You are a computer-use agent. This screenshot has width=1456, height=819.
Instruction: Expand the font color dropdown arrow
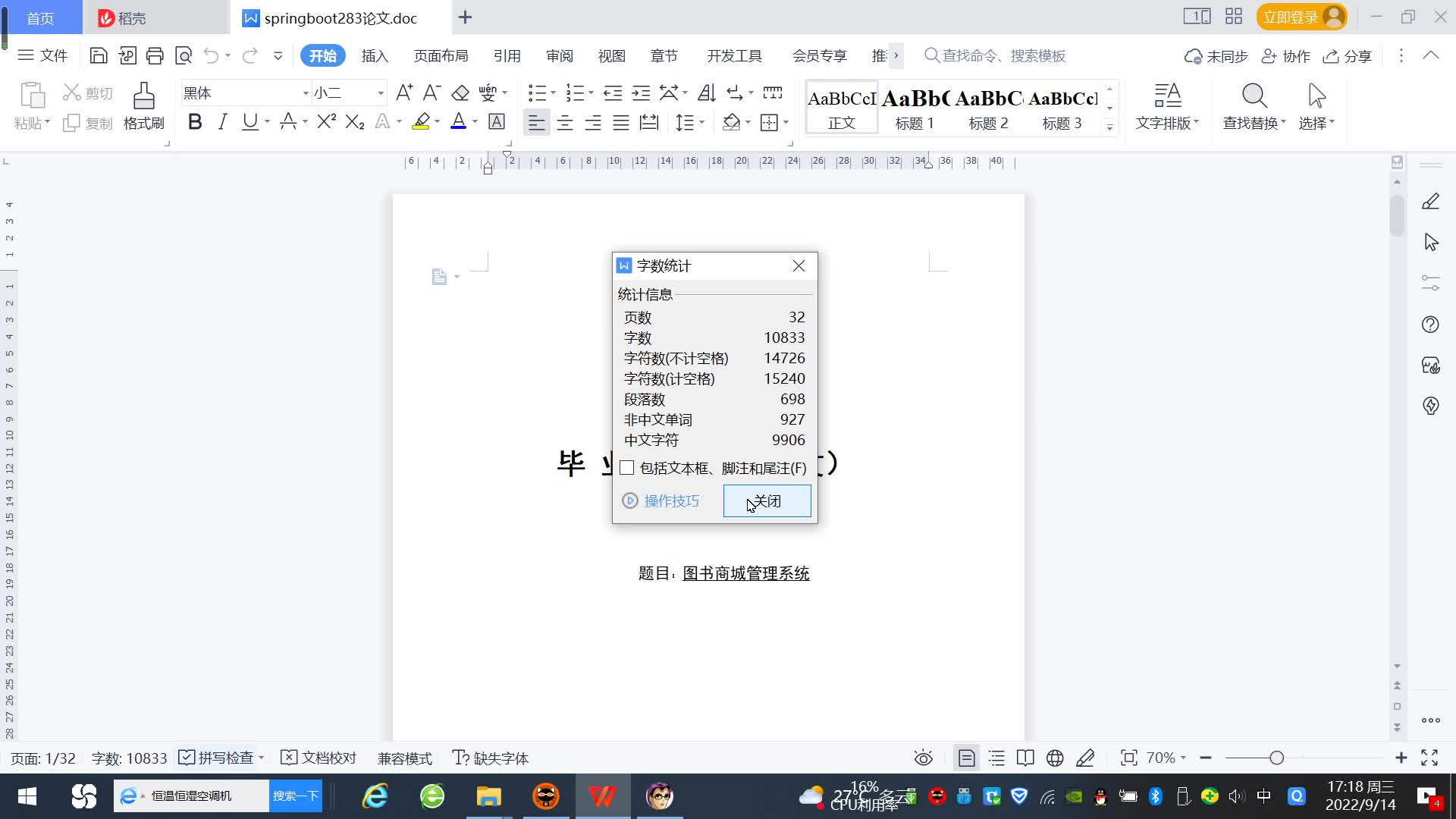coord(475,122)
